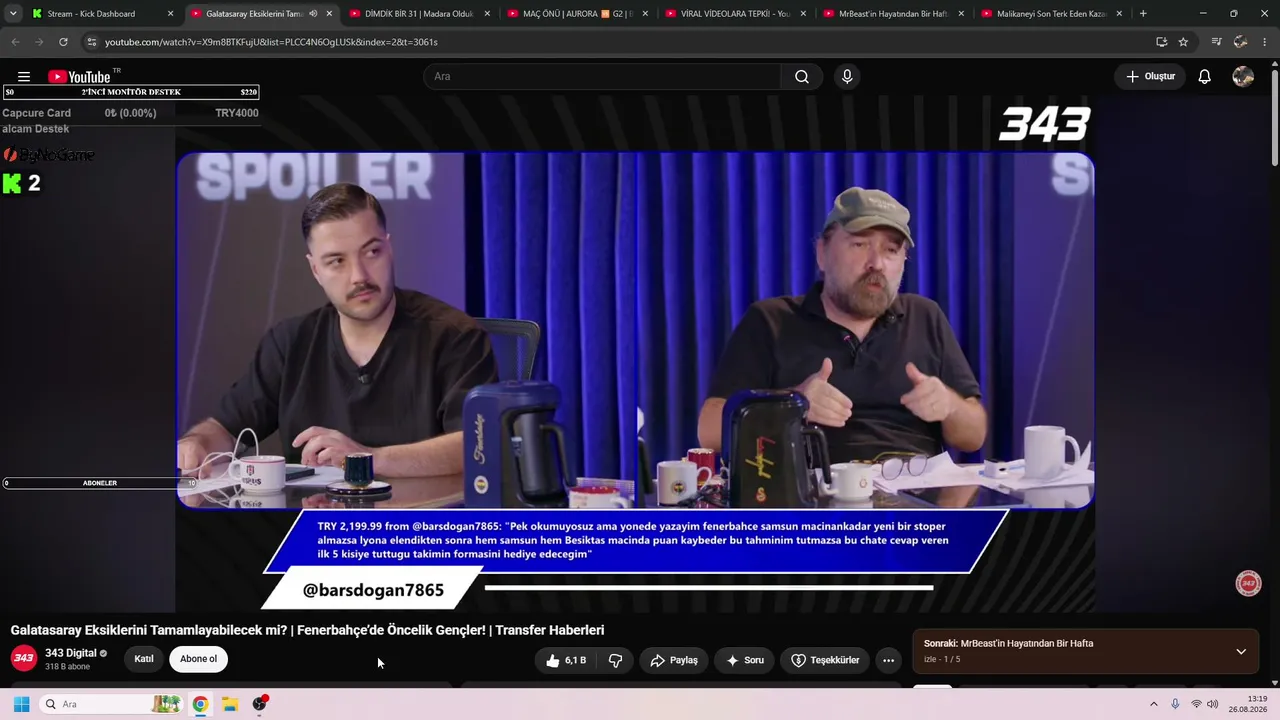The width and height of the screenshot is (1280, 720).
Task: Open Chrome media controls icon
Action: click(x=1216, y=42)
